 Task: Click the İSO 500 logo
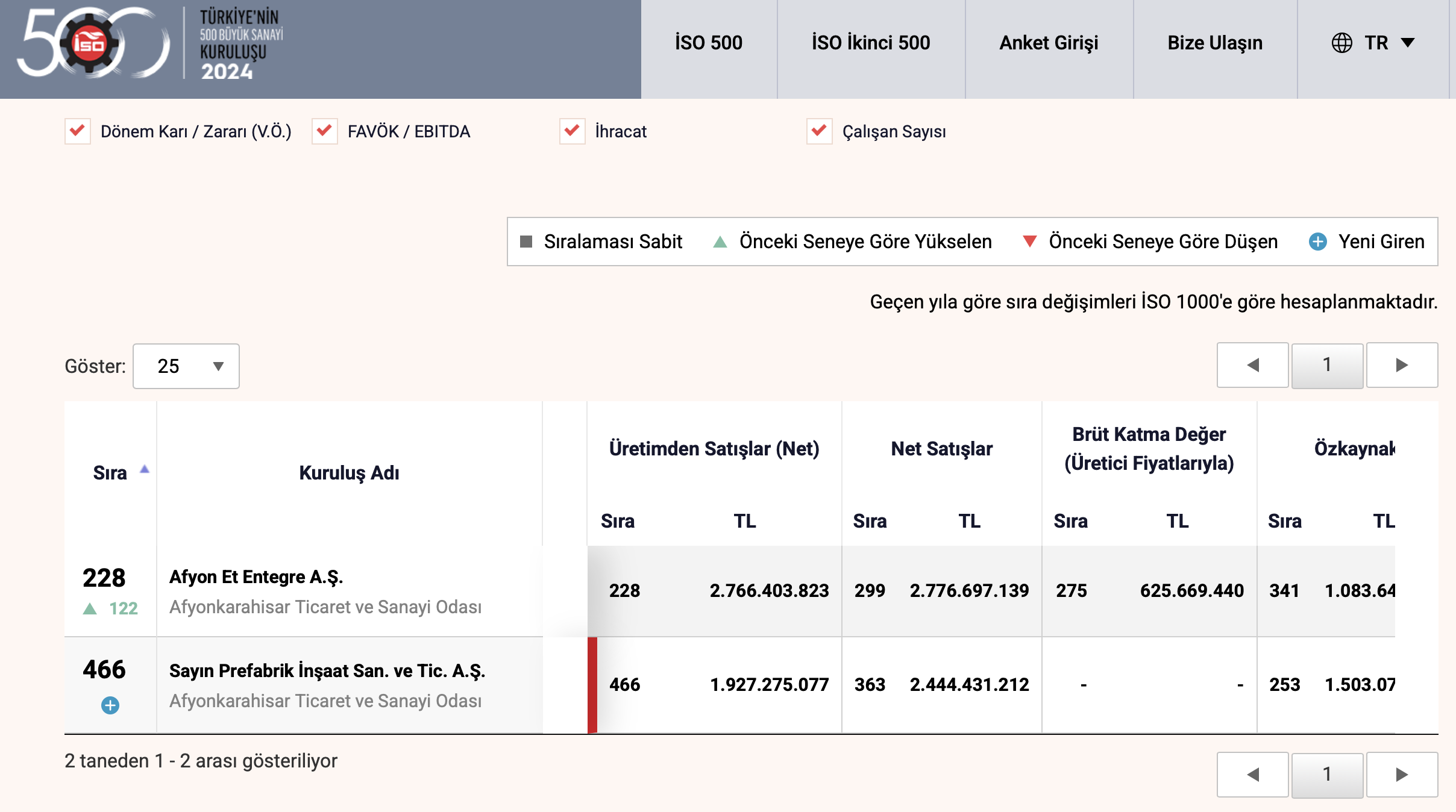pos(151,43)
